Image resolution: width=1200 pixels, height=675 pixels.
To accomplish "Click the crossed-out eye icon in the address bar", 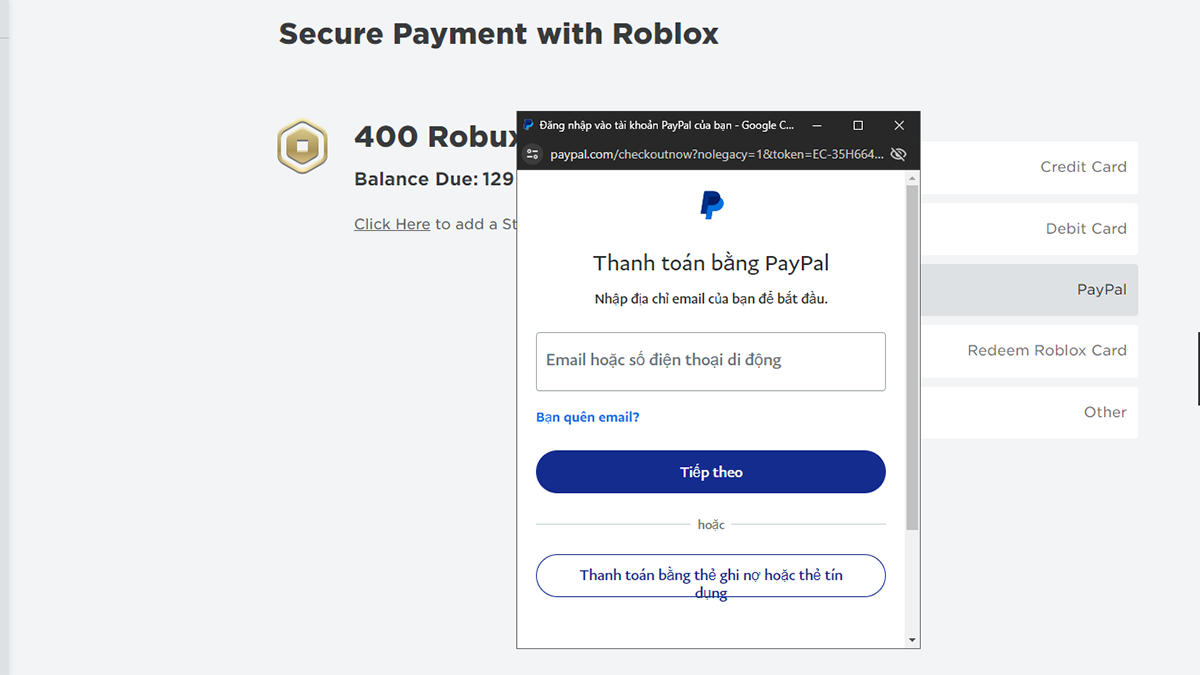I will coord(897,153).
